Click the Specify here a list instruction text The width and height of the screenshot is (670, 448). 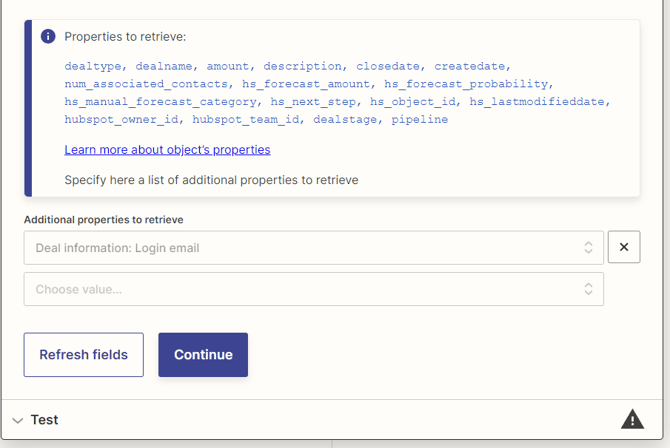pyautogui.click(x=211, y=180)
